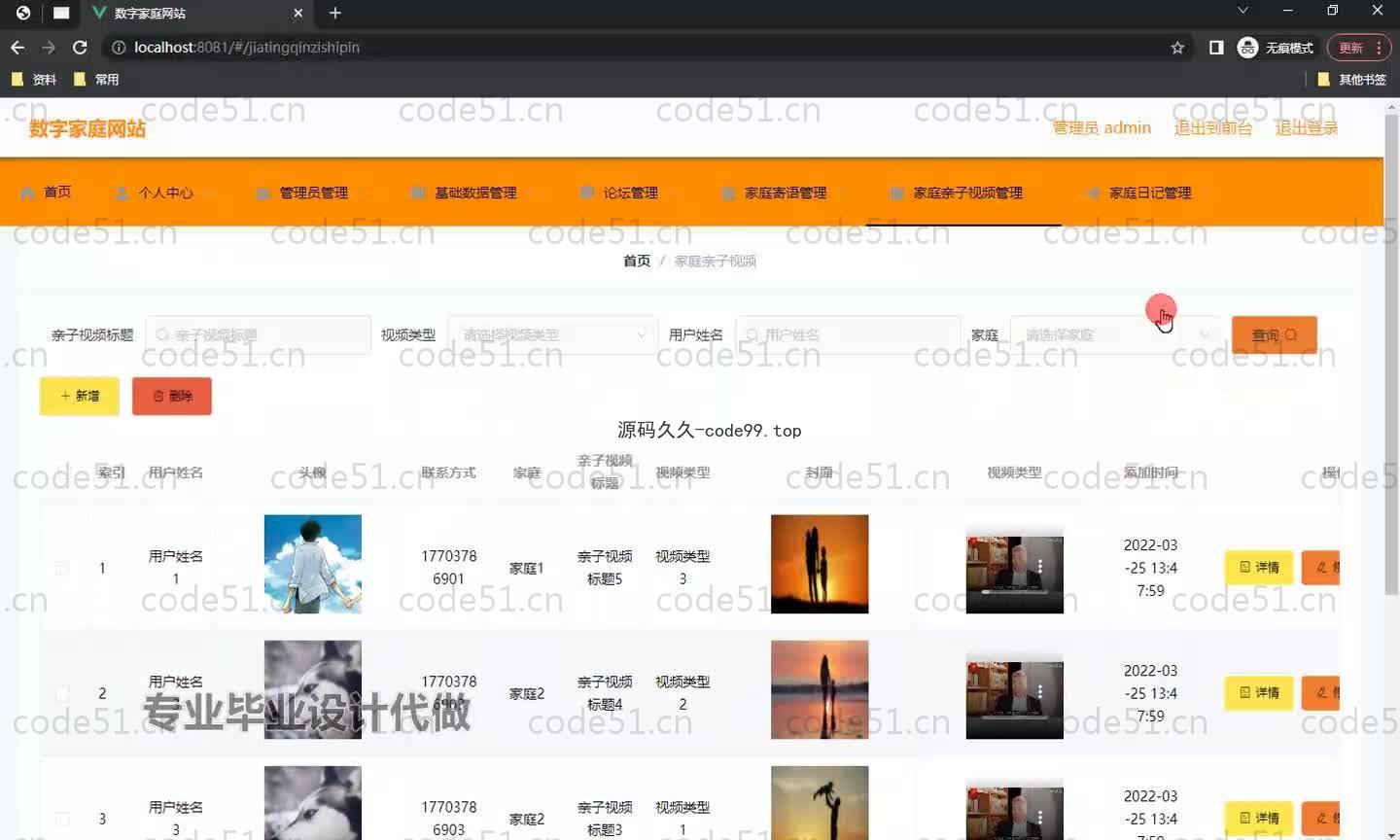
Task: Click the 删除 delete button
Action: (x=172, y=396)
